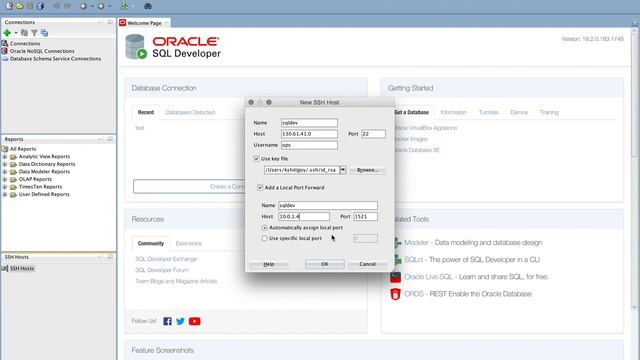
Task: Expand Data Modeler Reports folder
Action: [4, 171]
